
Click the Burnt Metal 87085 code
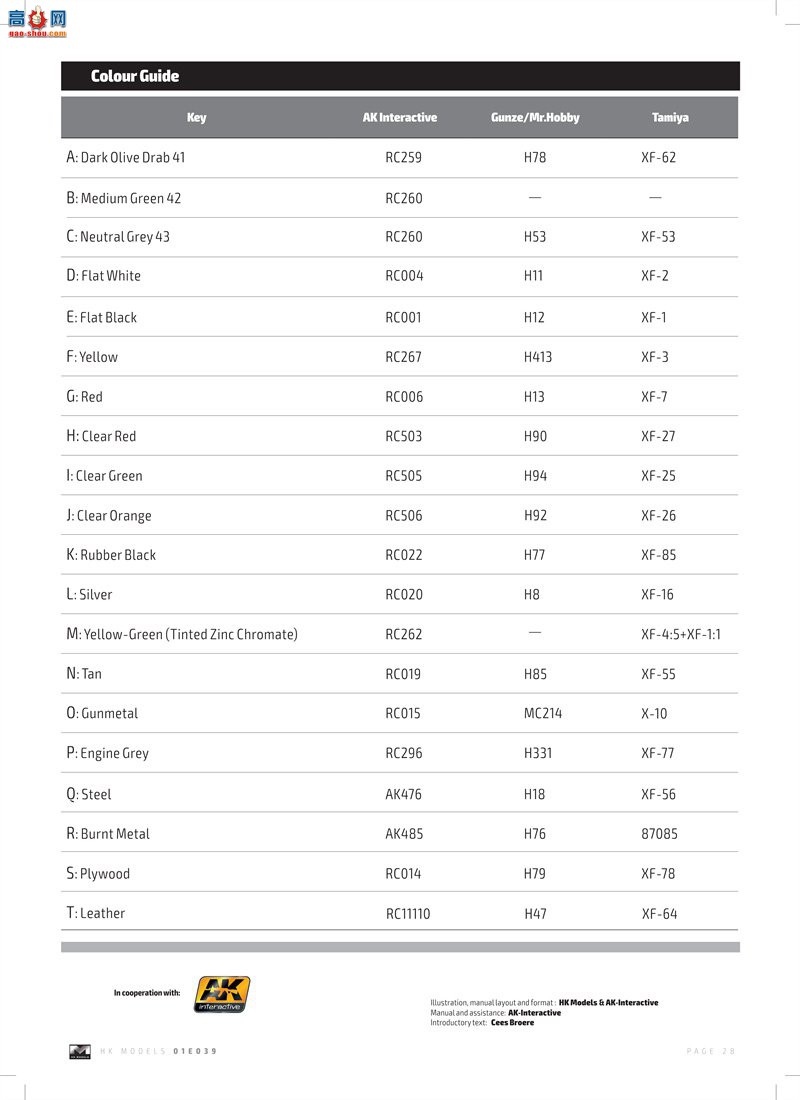[660, 834]
